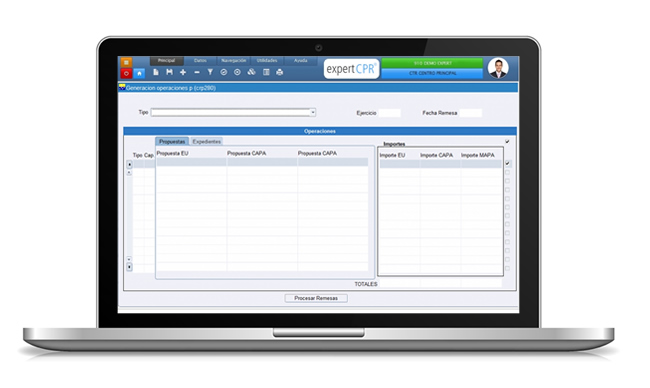
Task: Click the plus add record icon
Action: (x=183, y=72)
